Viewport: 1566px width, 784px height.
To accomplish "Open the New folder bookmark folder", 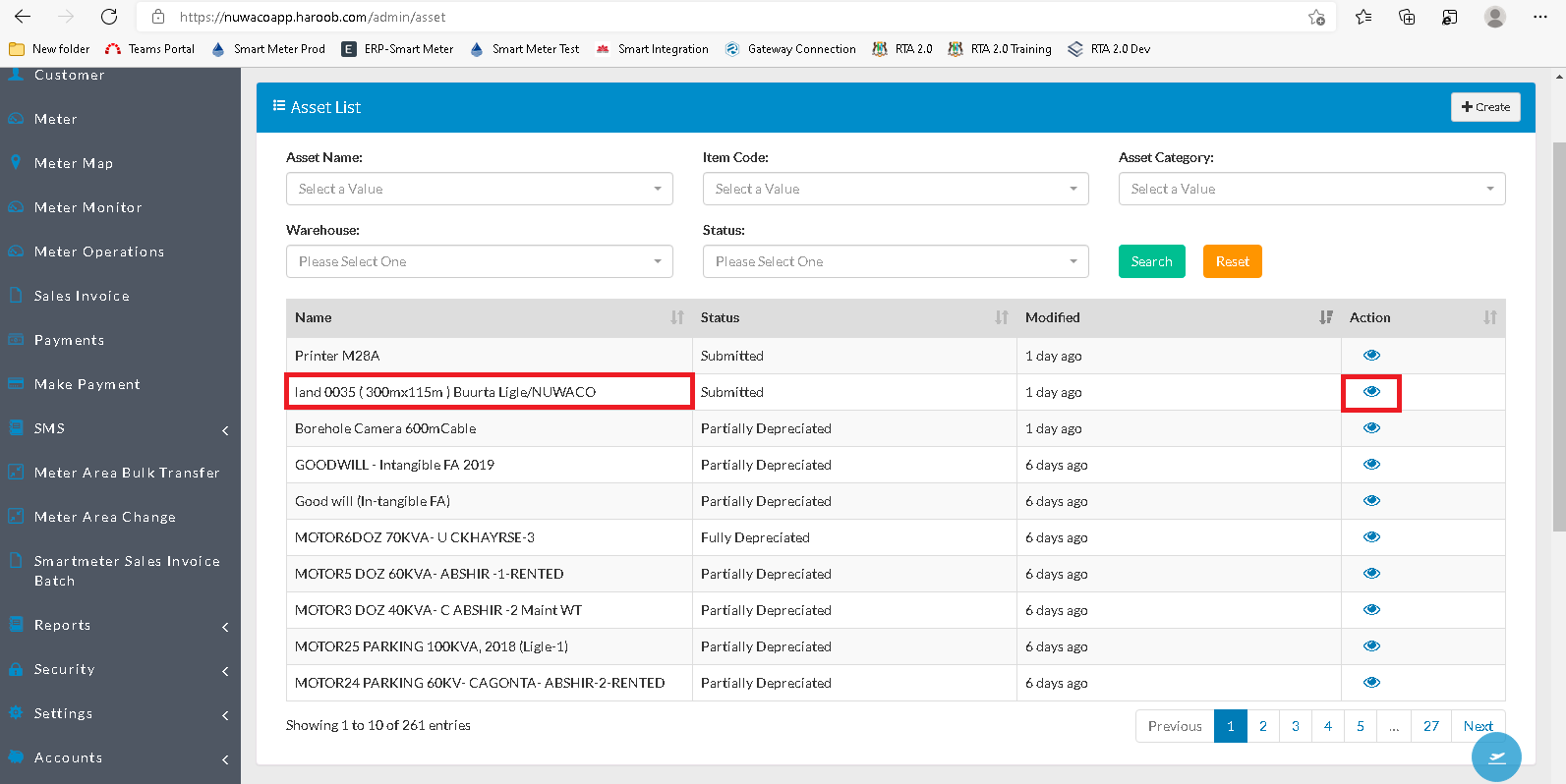I will coord(49,49).
